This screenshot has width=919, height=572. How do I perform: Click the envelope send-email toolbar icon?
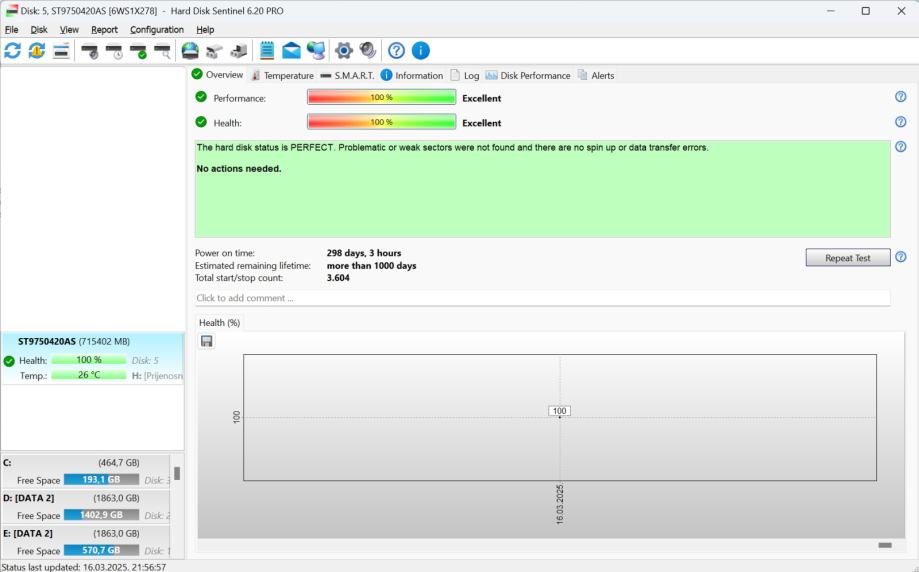point(291,51)
